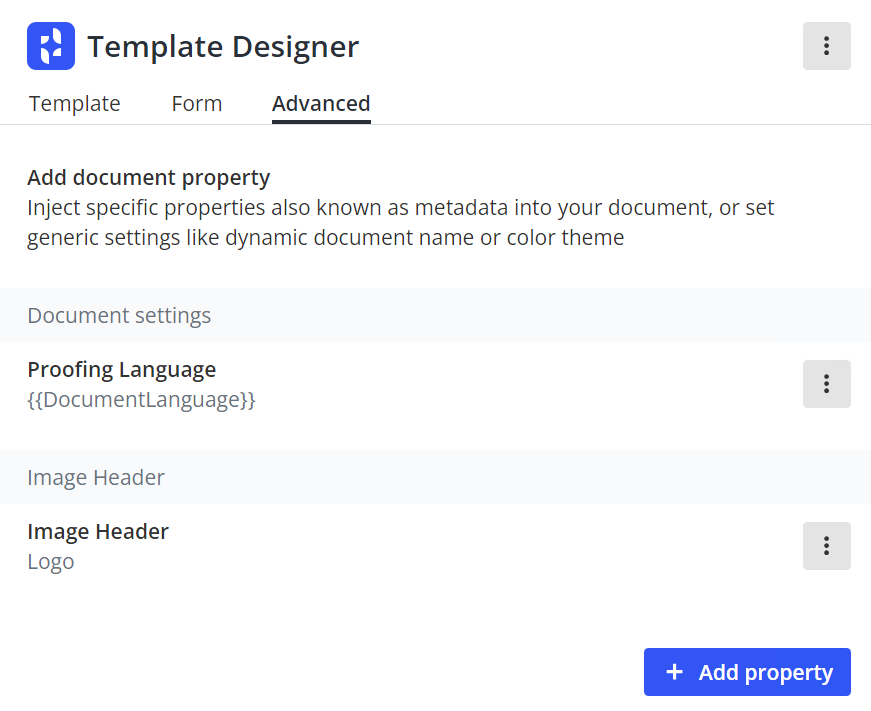Click the {{DocumentLanguage}} placeholder text

click(x=142, y=399)
